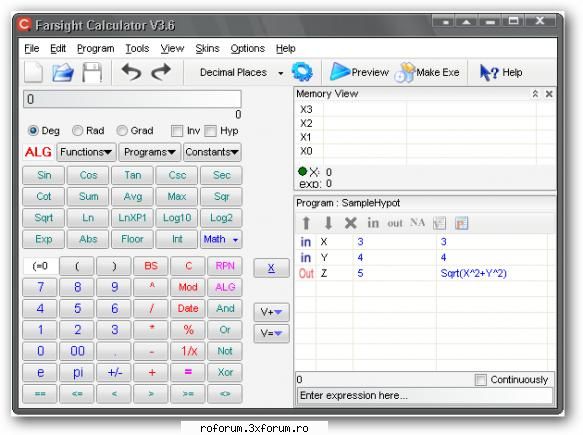Image resolution: width=583 pixels, height=435 pixels.
Task: Click the Sqrt function button
Action: tap(44, 218)
